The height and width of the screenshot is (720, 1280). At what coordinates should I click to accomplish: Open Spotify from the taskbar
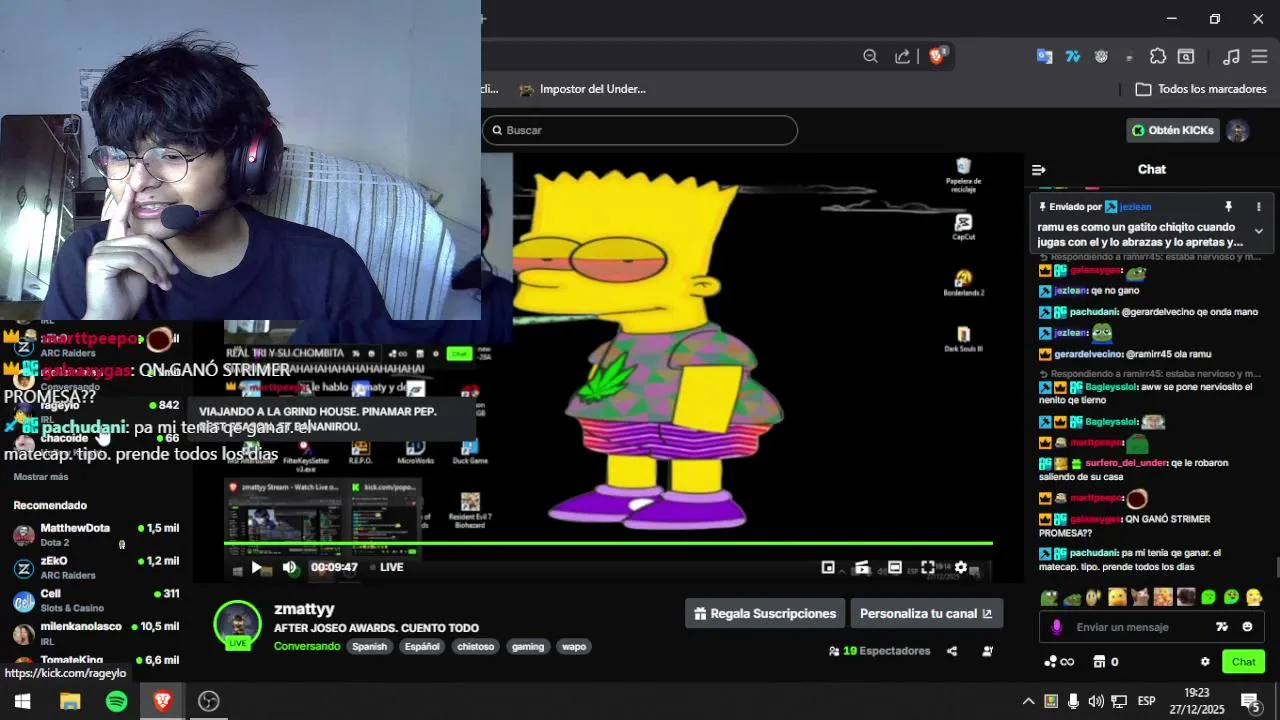point(116,701)
